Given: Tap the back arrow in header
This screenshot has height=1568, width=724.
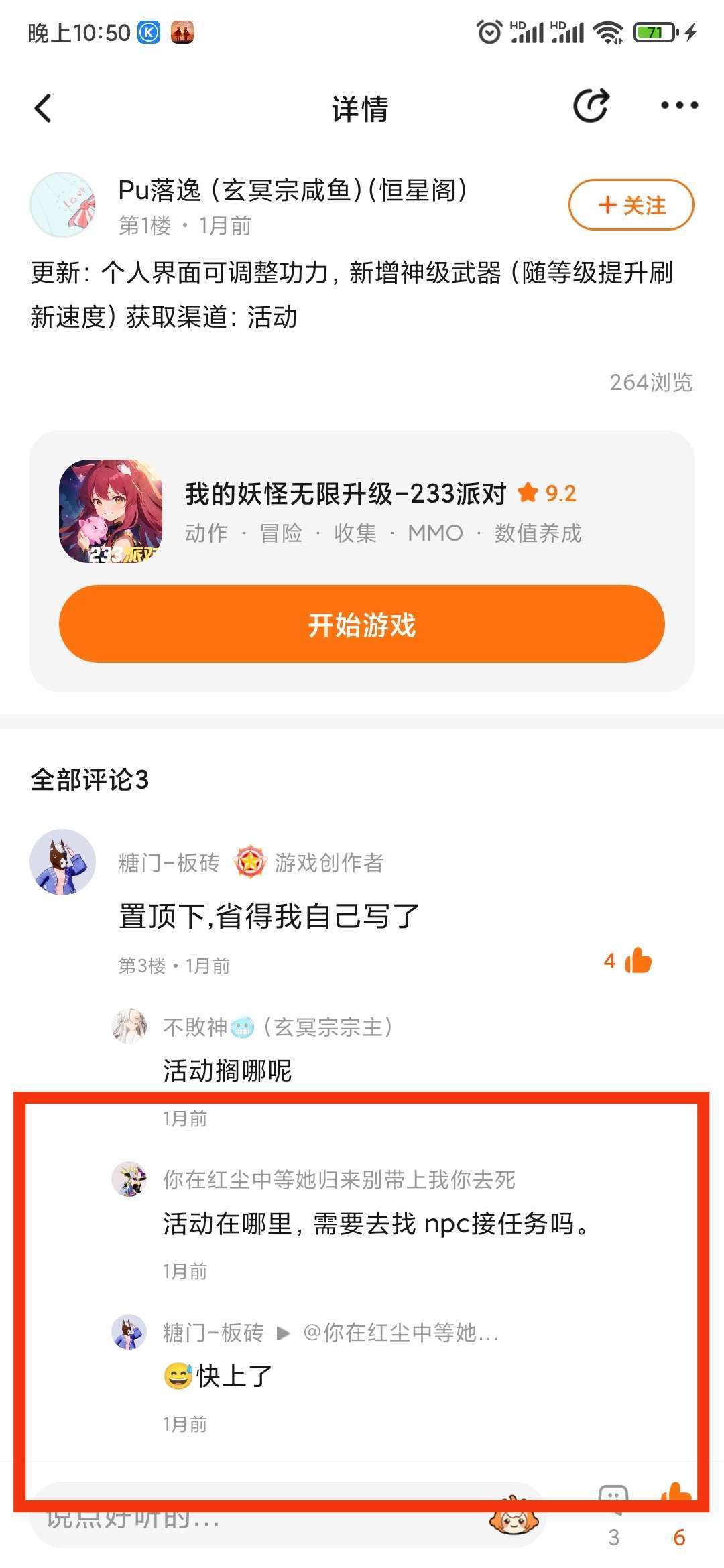Looking at the screenshot, I should coord(43,108).
